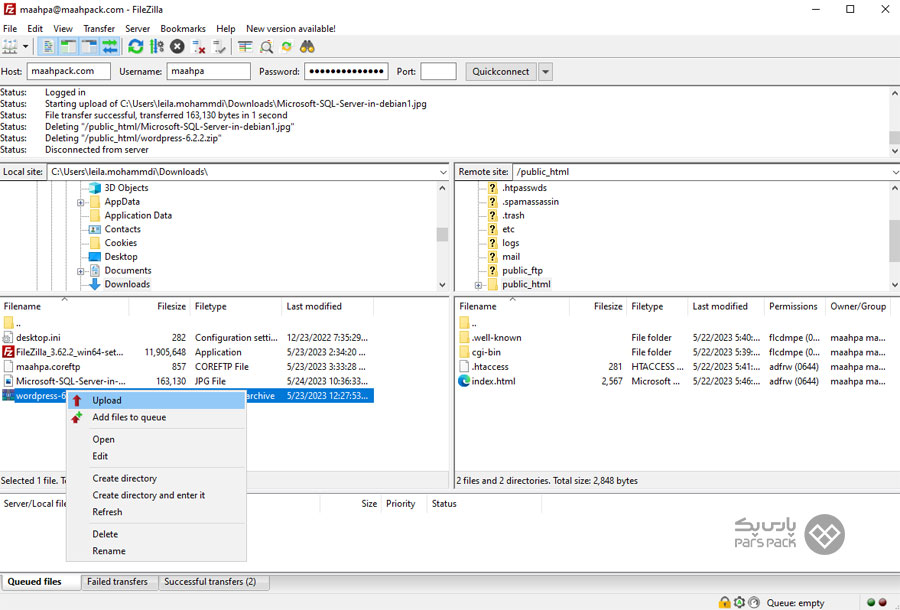Open the File menu
Screen dimensions: 900x610
(x=10, y=29)
